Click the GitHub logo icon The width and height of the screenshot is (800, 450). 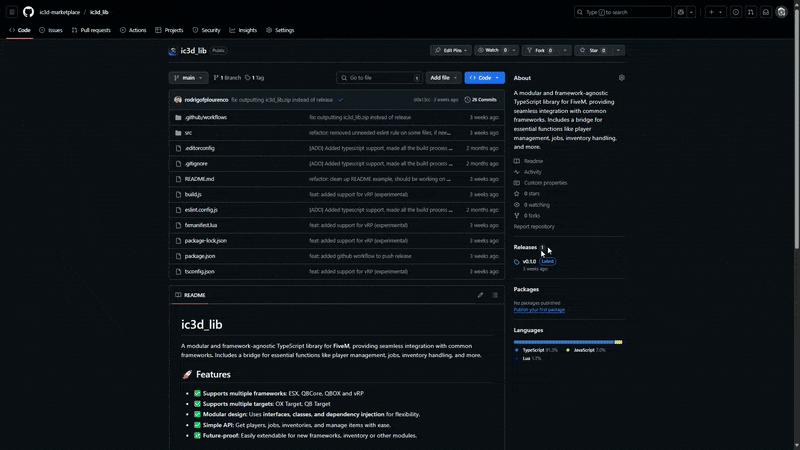point(28,12)
